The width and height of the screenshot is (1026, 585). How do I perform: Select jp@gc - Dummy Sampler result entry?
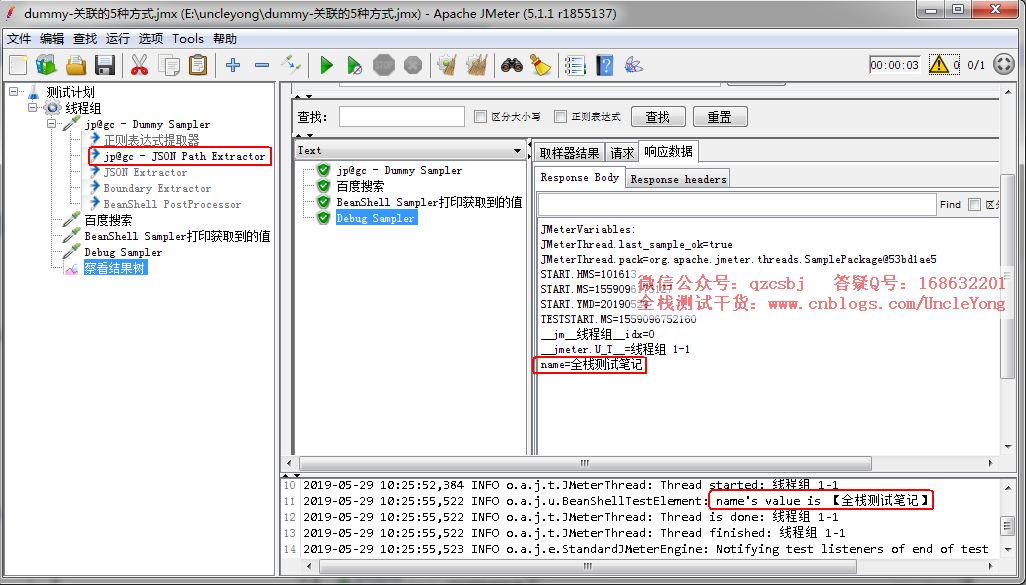tap(399, 170)
